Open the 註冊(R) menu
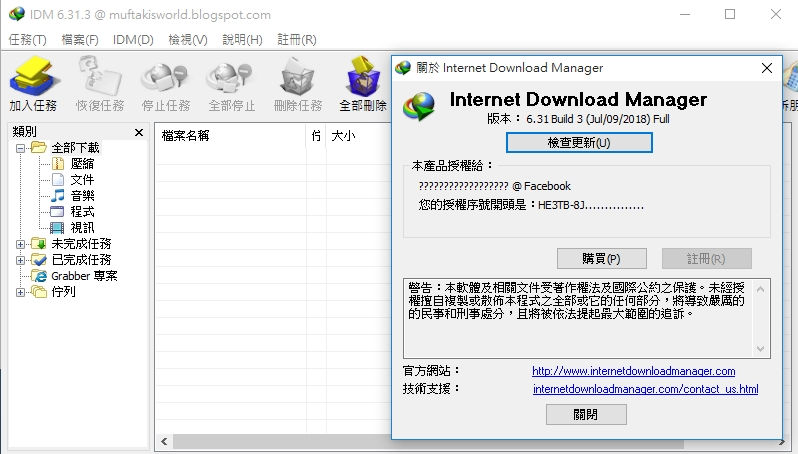The height and width of the screenshot is (454, 798). point(297,40)
